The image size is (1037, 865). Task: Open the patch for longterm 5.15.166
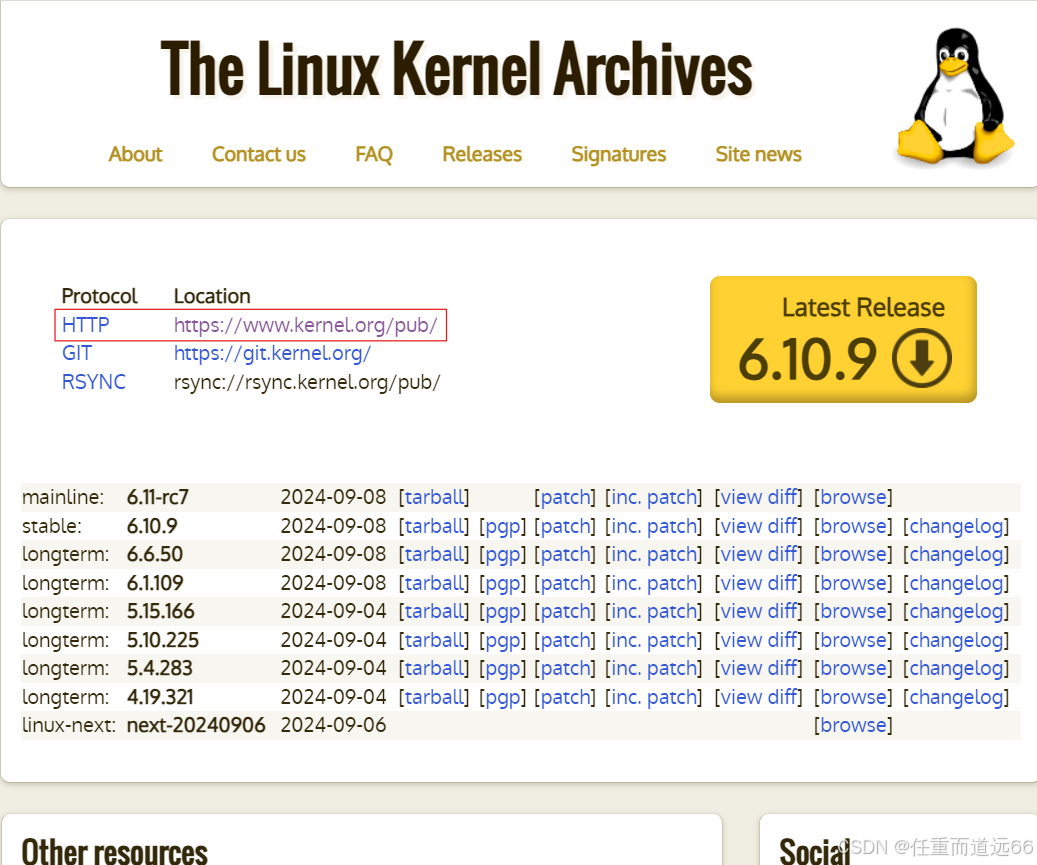click(x=565, y=611)
